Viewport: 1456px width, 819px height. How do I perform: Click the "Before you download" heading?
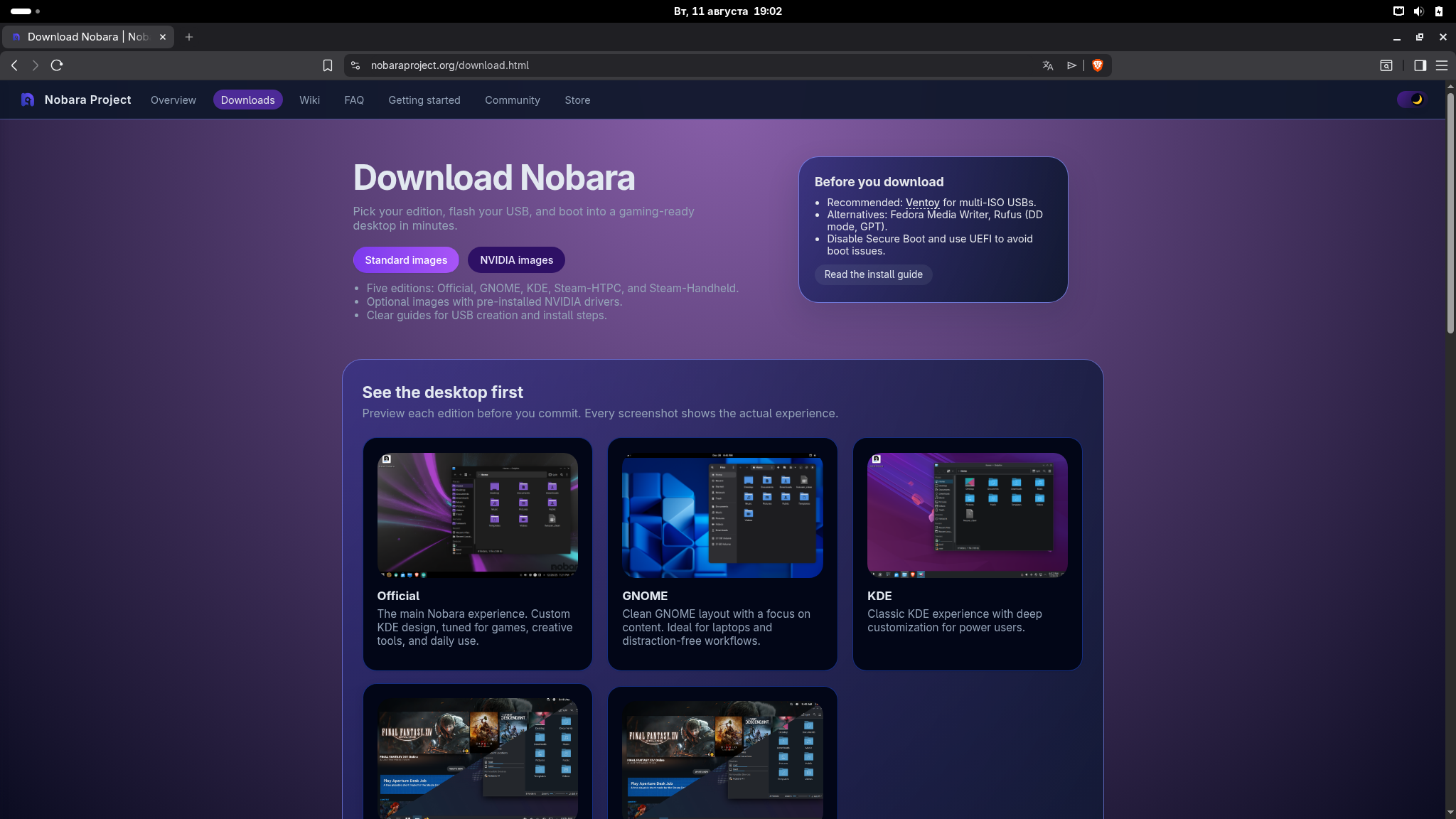click(879, 182)
